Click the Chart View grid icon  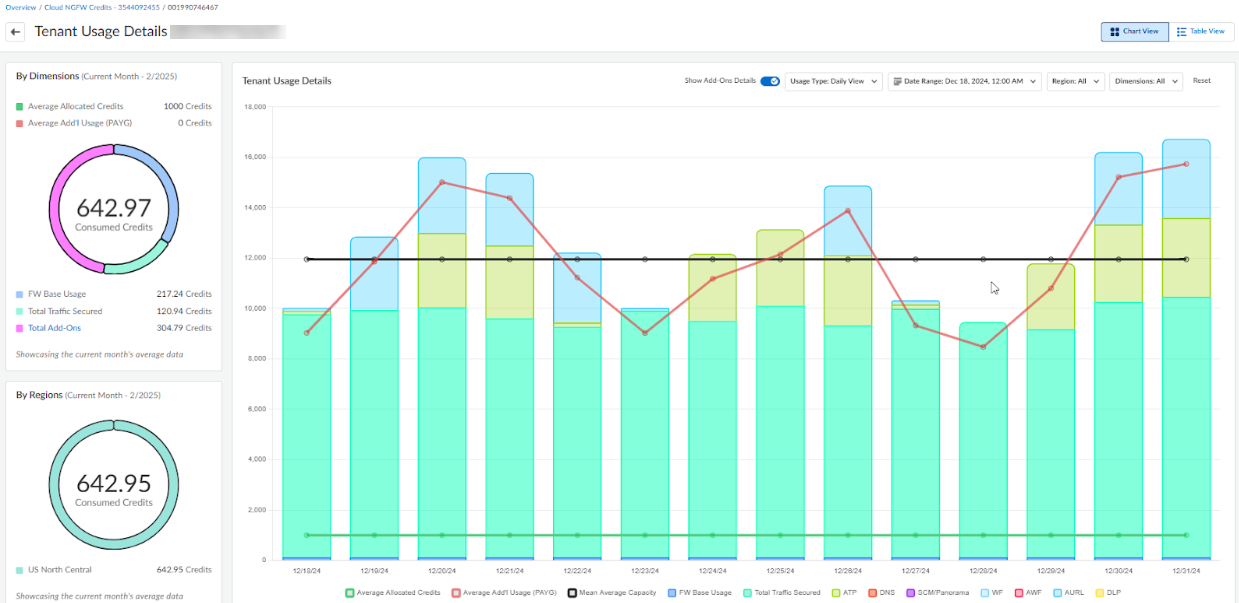point(1114,32)
